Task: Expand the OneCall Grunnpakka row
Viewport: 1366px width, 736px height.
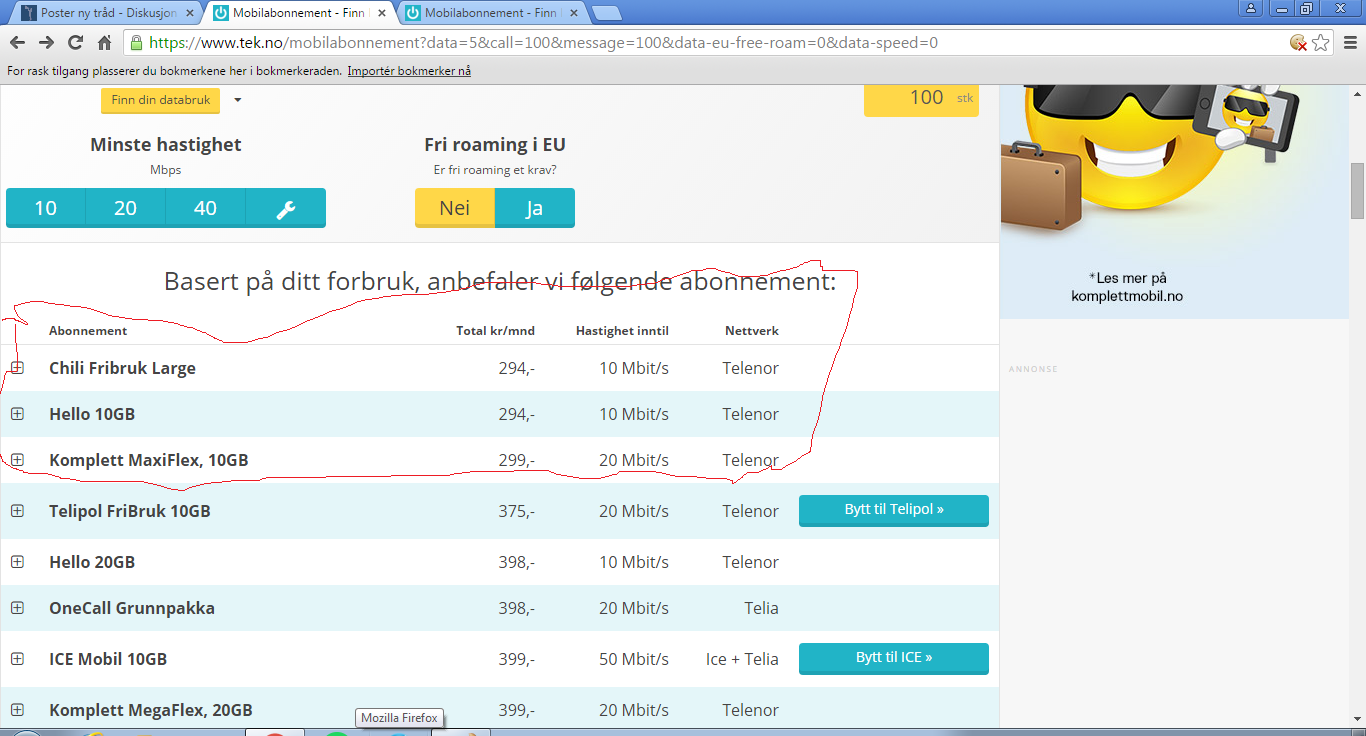Action: point(17,608)
